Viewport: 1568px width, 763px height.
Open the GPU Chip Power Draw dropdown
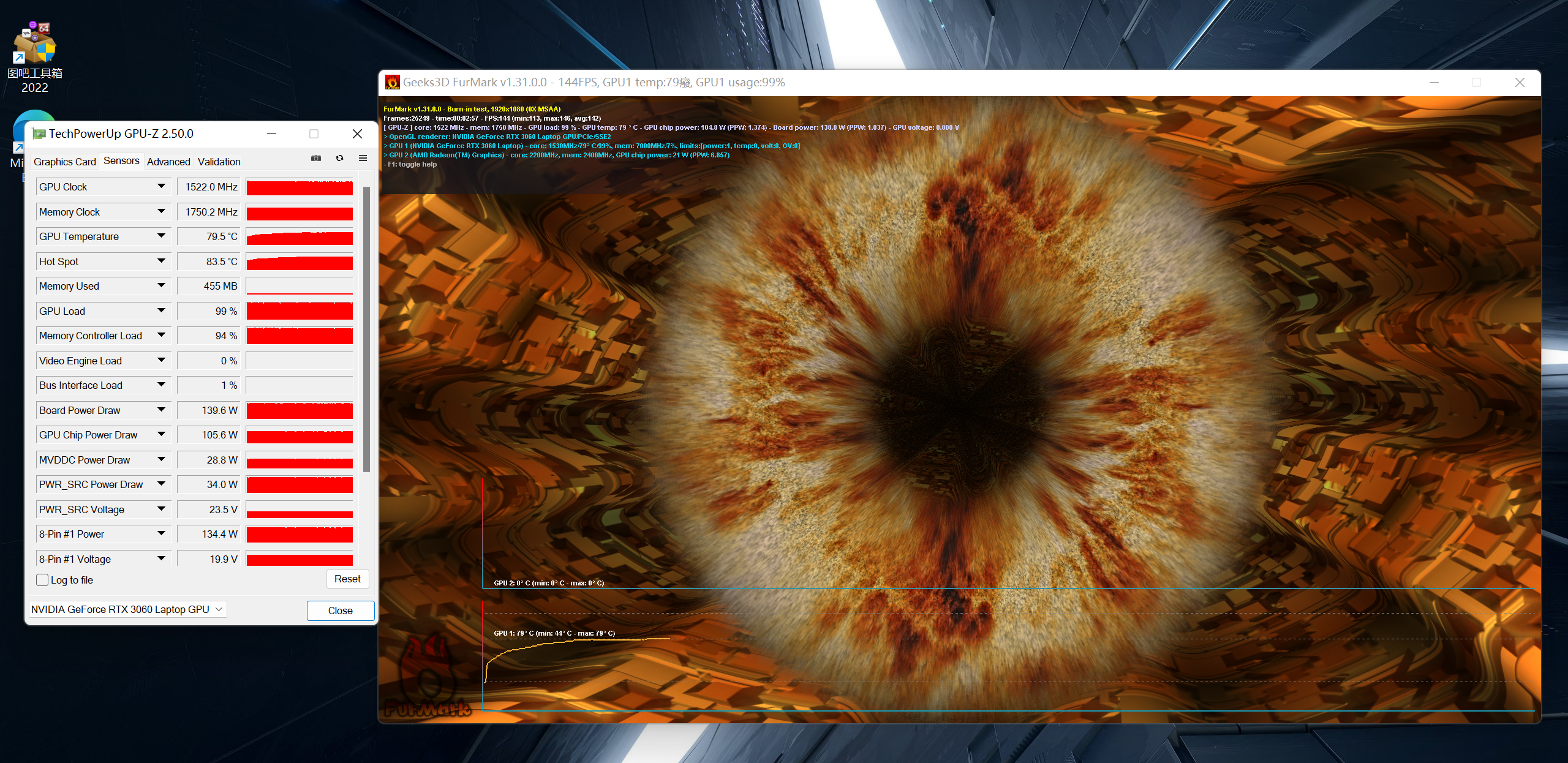click(161, 434)
